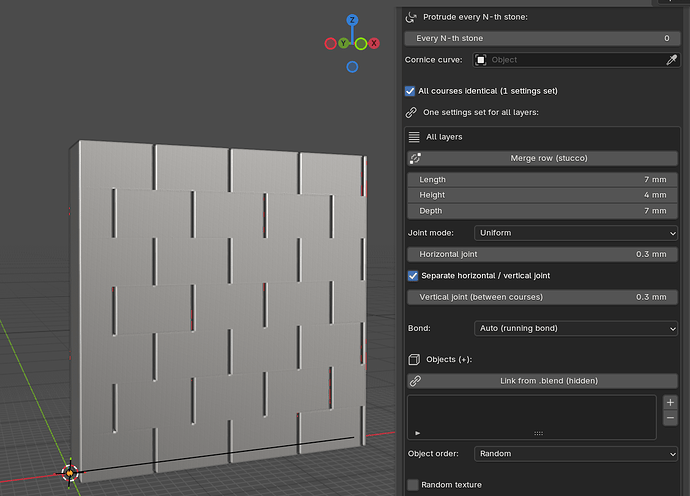Image resolution: width=690 pixels, height=496 pixels.
Task: Expand the object list filter triangle
Action: click(x=418, y=433)
